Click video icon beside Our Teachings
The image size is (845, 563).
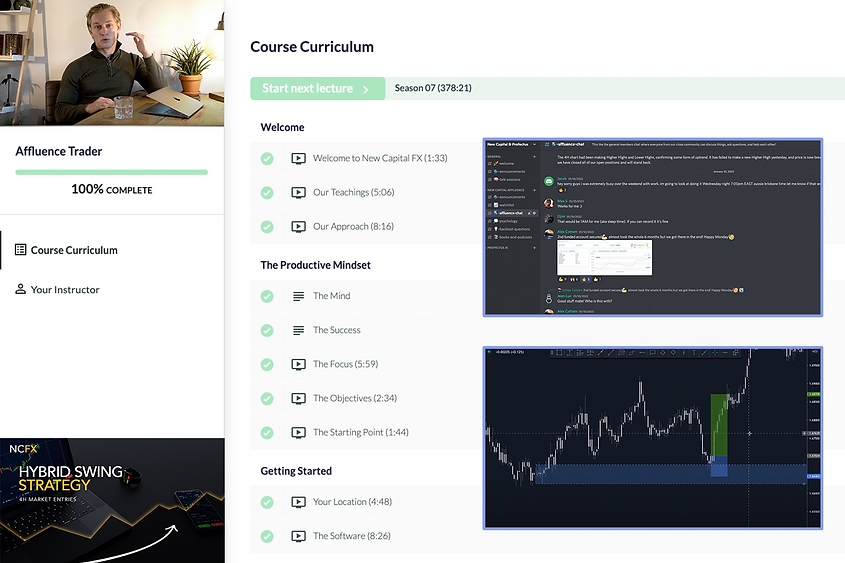(299, 192)
